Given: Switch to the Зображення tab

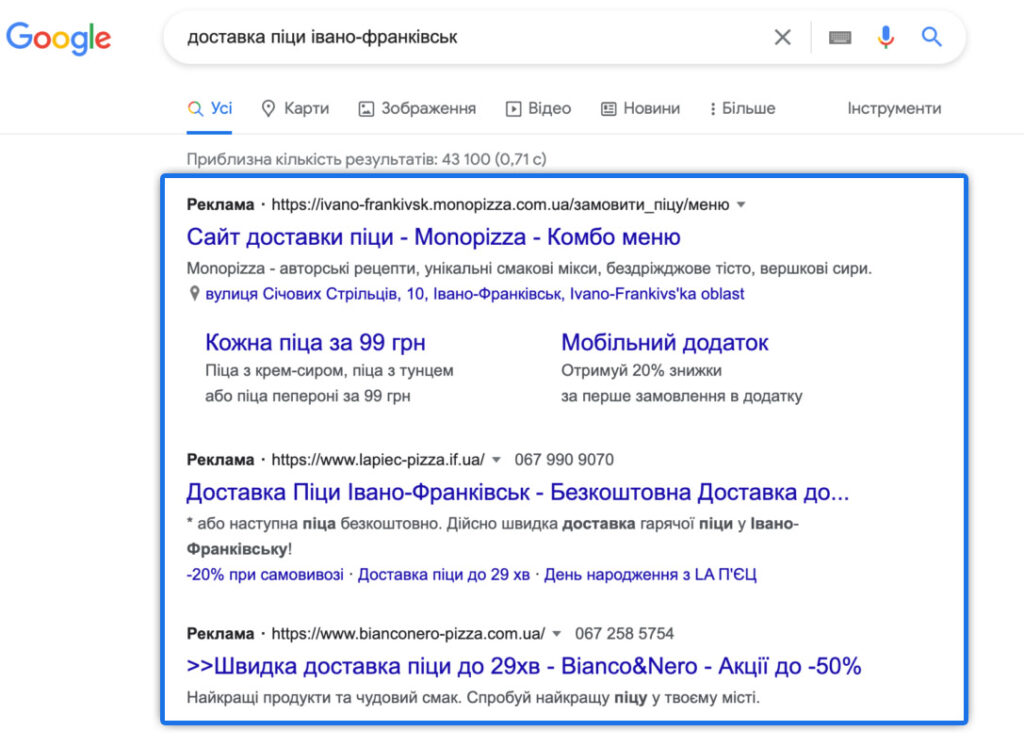Looking at the screenshot, I should point(417,108).
